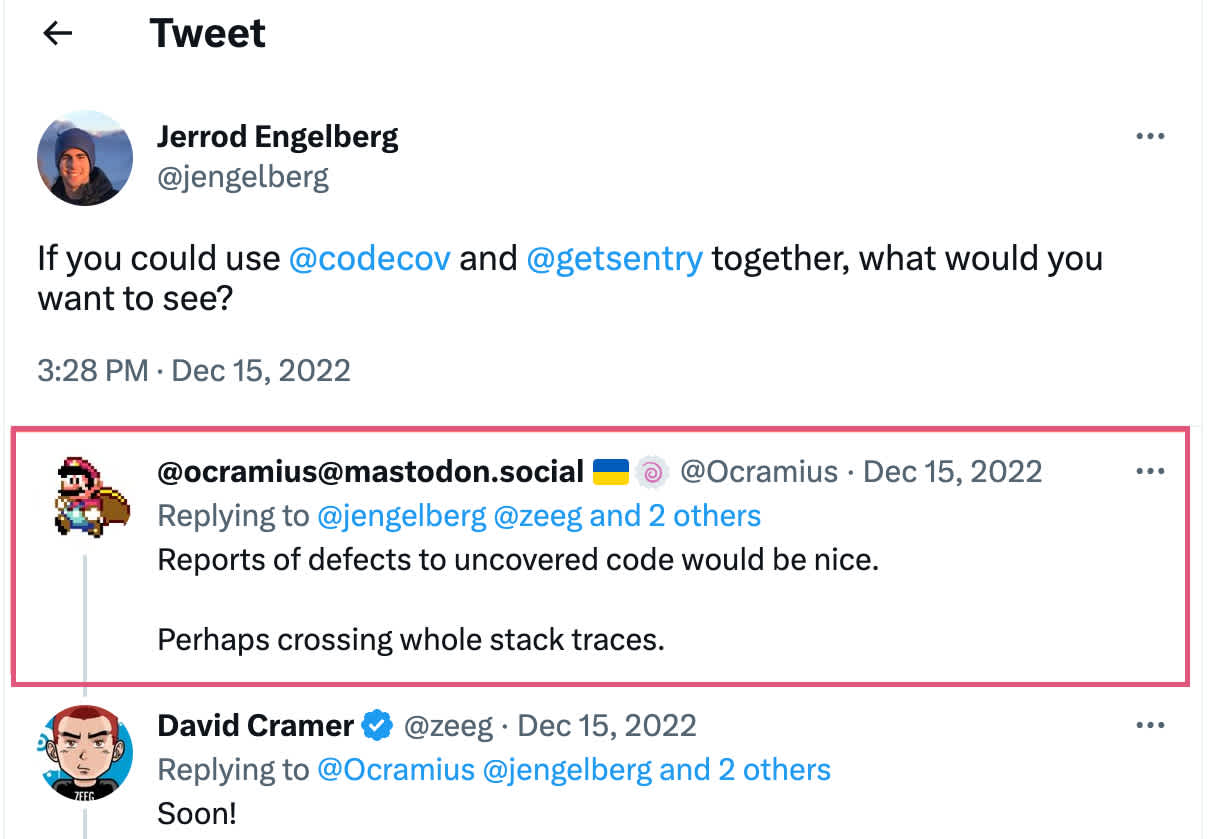Screen dimensions: 1228x839
Task: Click David Cramer's verified badge
Action: coord(376,726)
